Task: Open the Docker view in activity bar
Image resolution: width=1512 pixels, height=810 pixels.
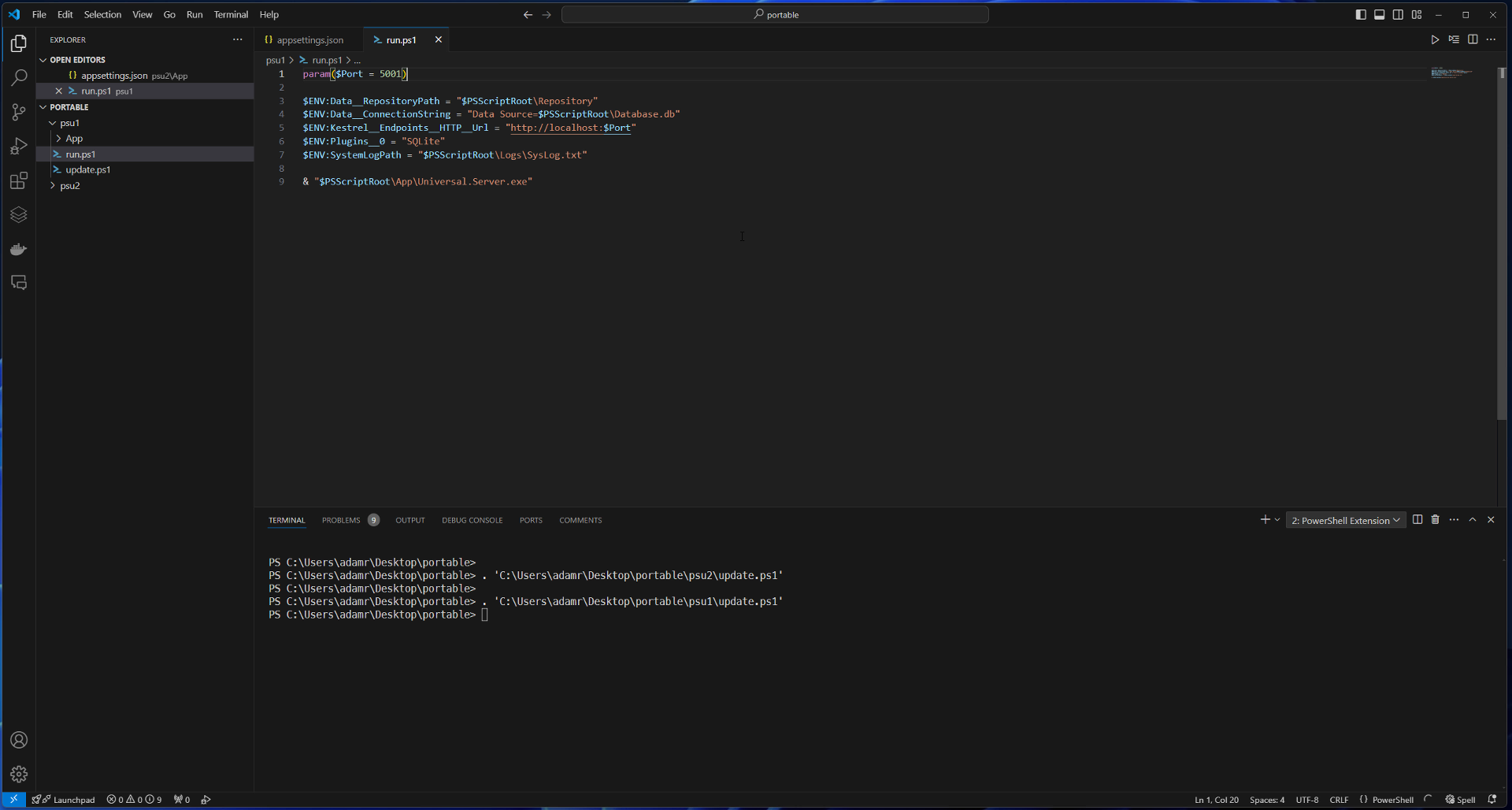Action: (19, 249)
